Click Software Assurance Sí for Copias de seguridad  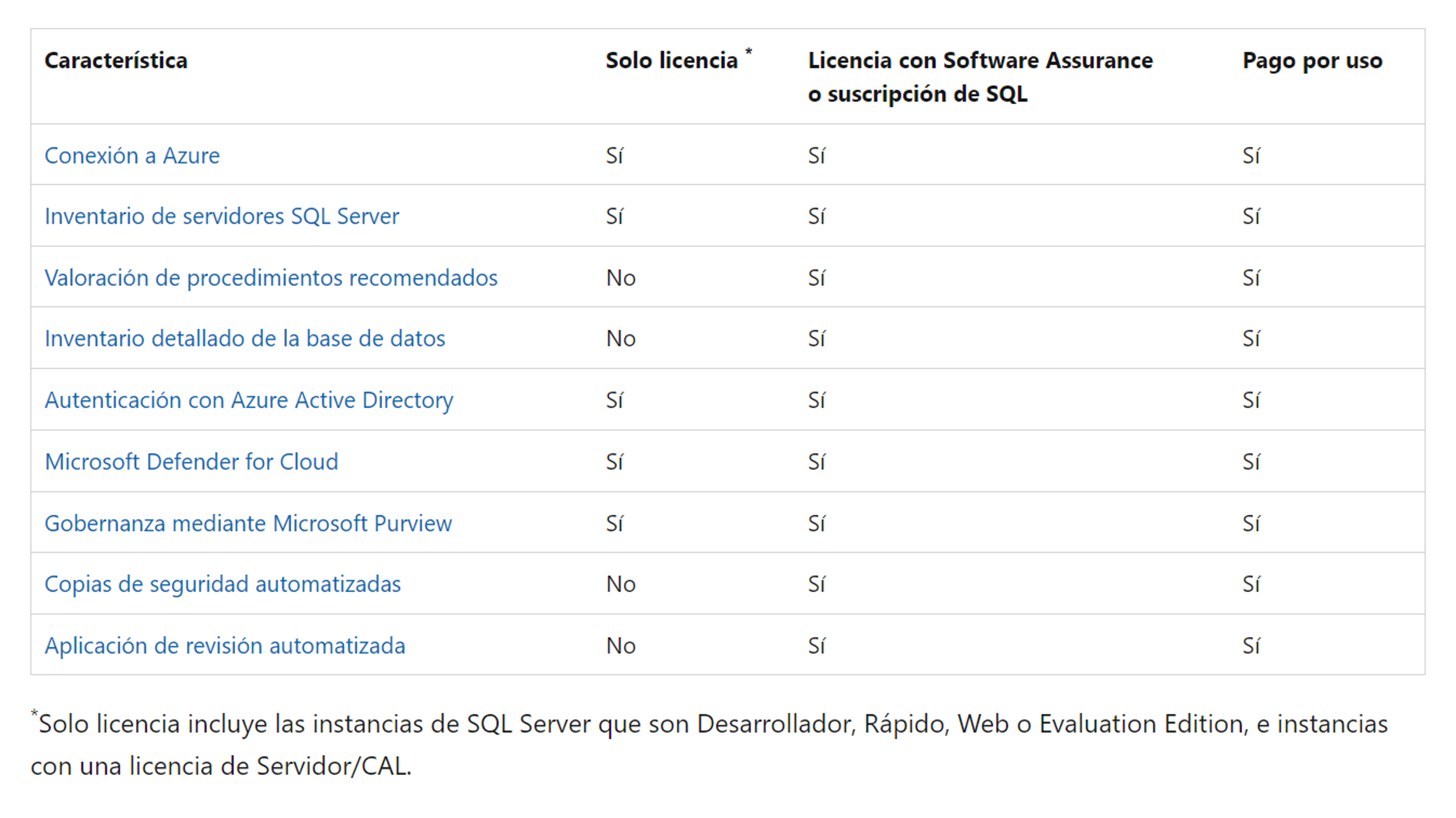[x=817, y=584]
